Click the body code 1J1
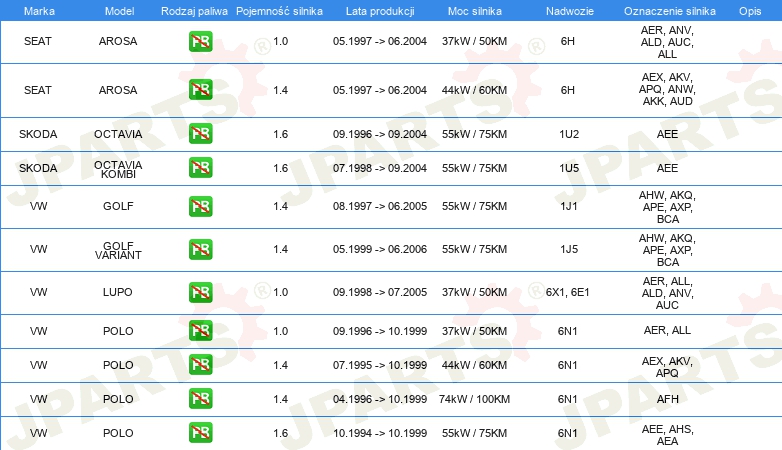782x450 pixels. tap(569, 206)
